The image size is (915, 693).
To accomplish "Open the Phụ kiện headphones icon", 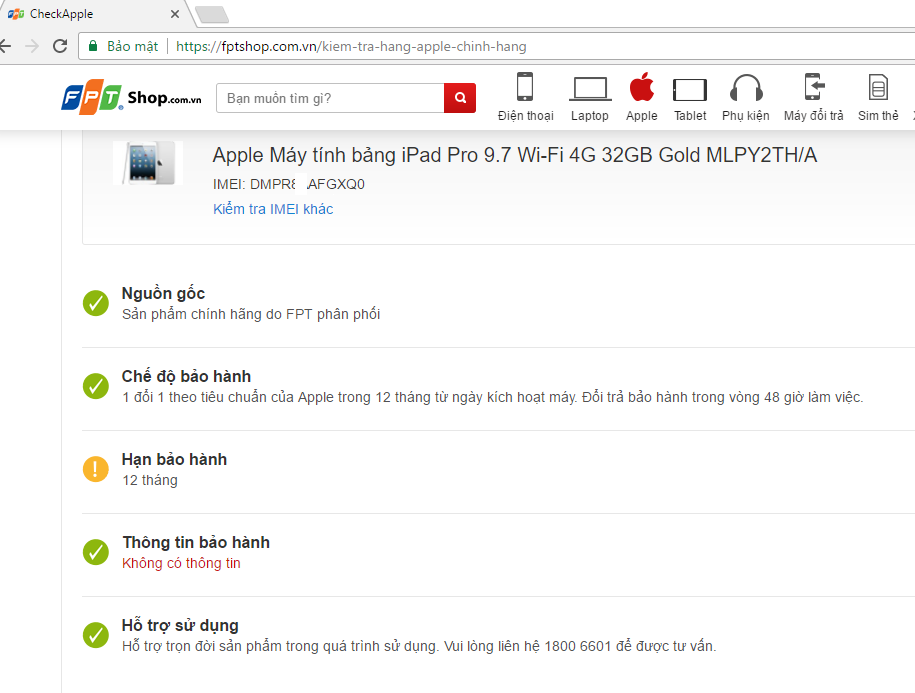I will (x=746, y=88).
